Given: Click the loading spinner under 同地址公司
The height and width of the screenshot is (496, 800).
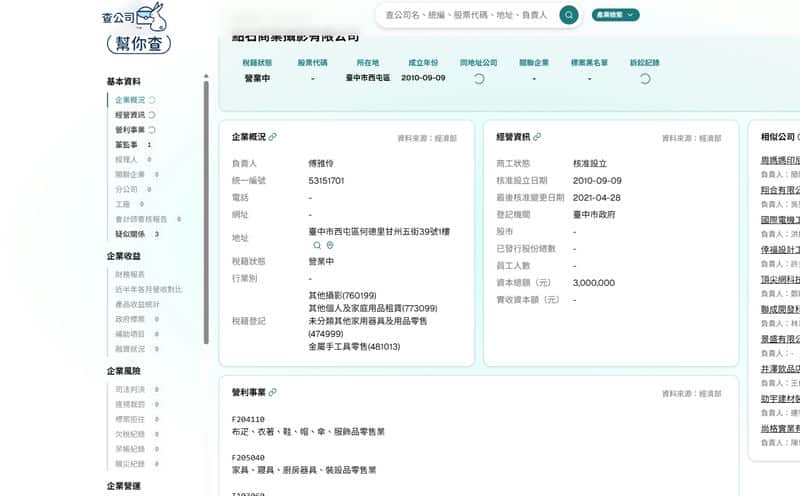Looking at the screenshot, I should click(479, 79).
